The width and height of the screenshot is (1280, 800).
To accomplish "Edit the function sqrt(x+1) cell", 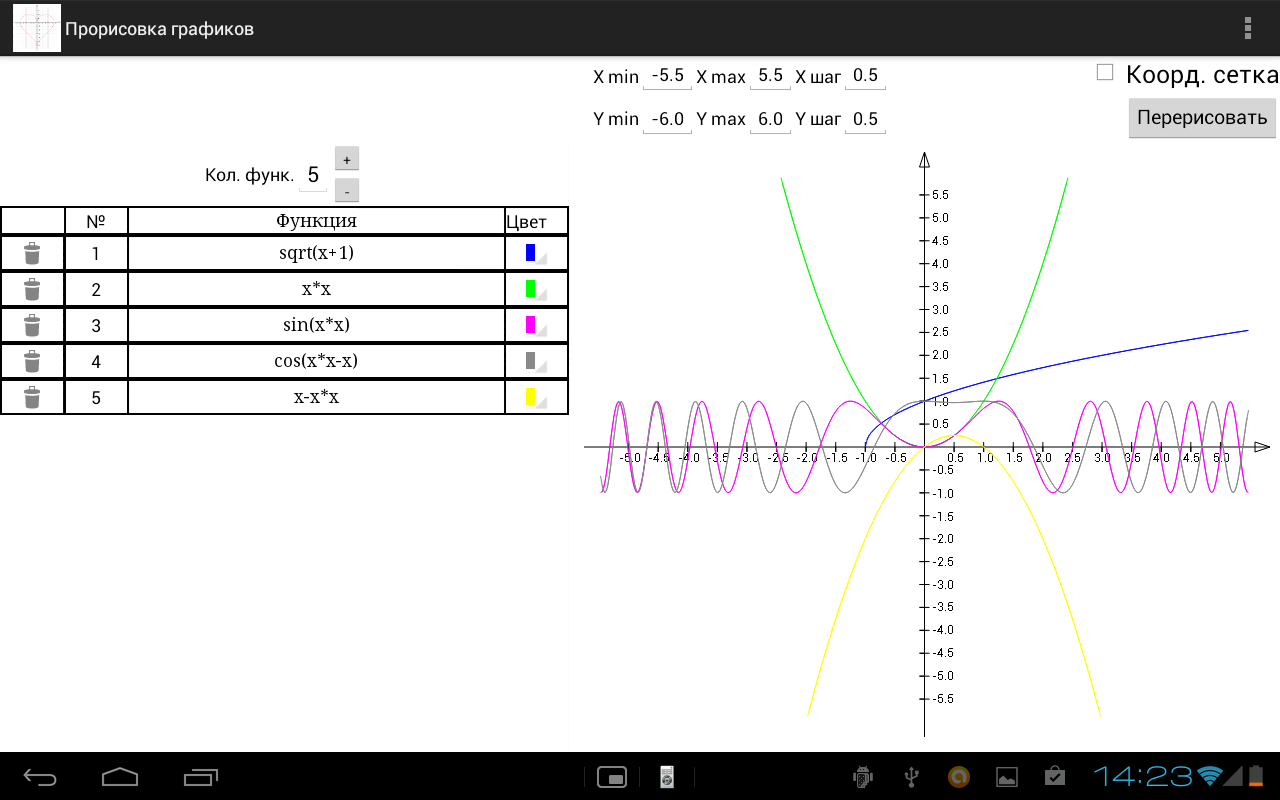I will click(316, 254).
